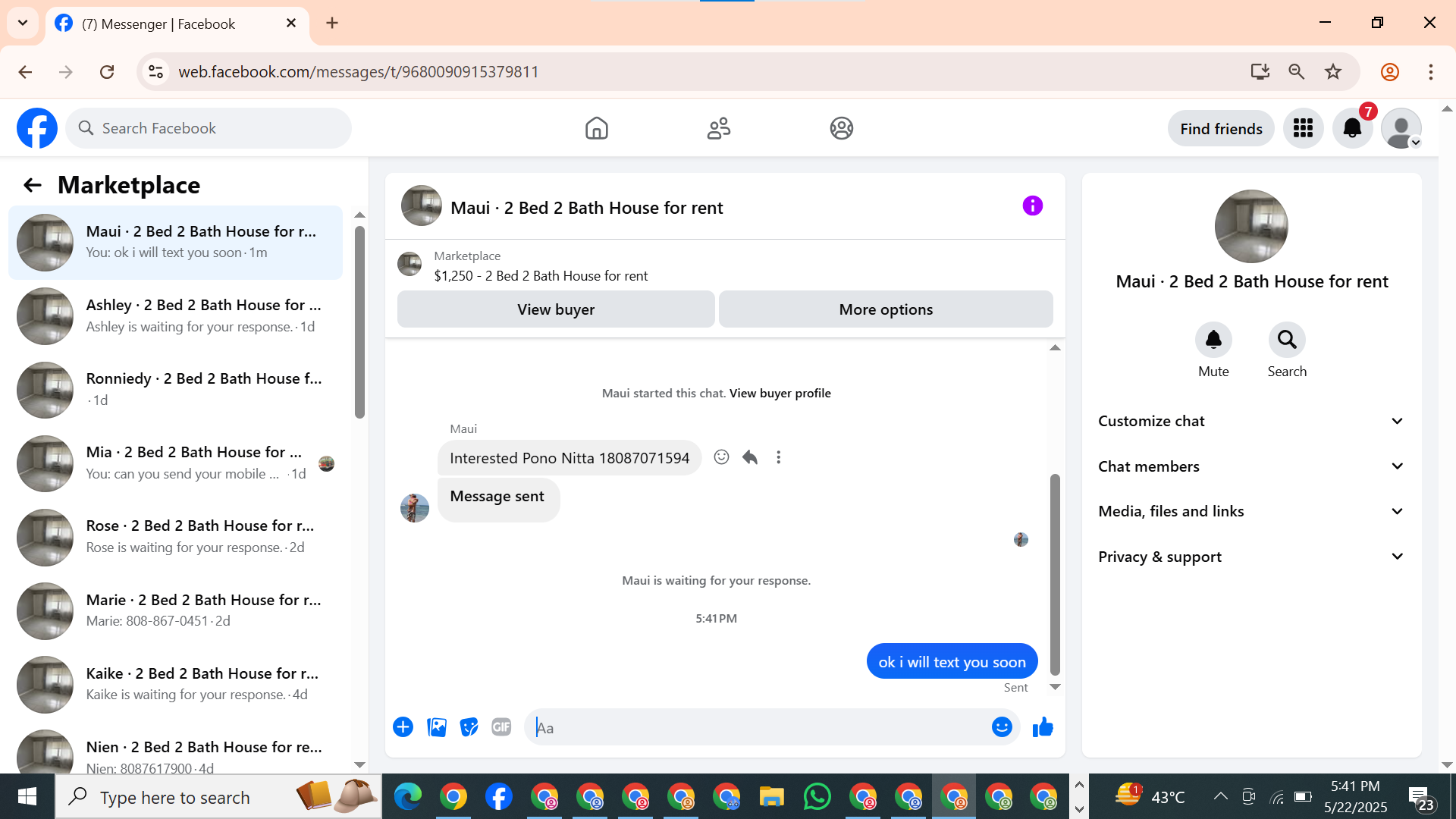Click the browser reload icon

(x=107, y=72)
